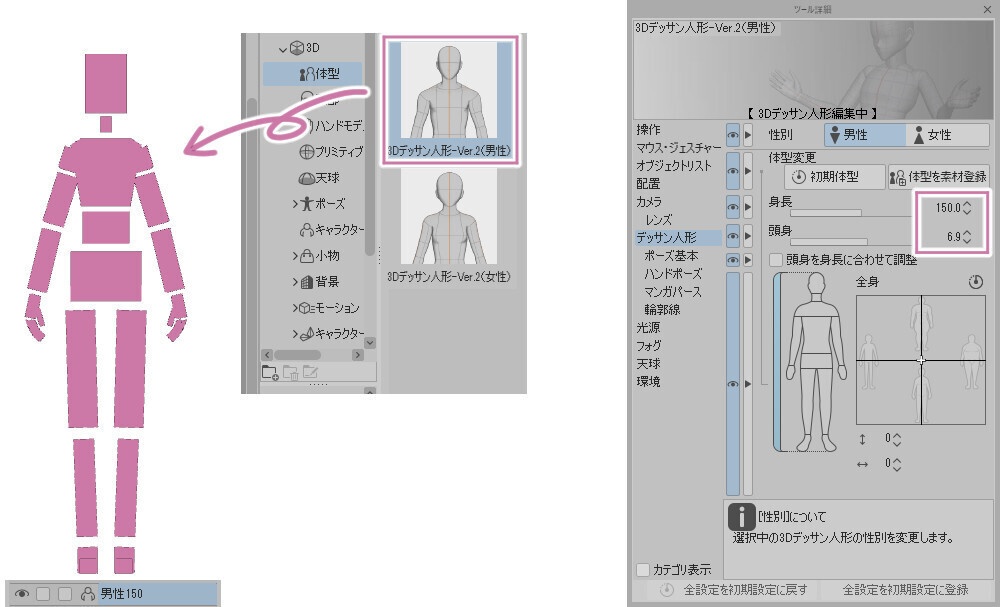Viewport: 1000px width, 607px height.
Task: Toggle the eye icon next to 性別 row
Action: (x=733, y=135)
